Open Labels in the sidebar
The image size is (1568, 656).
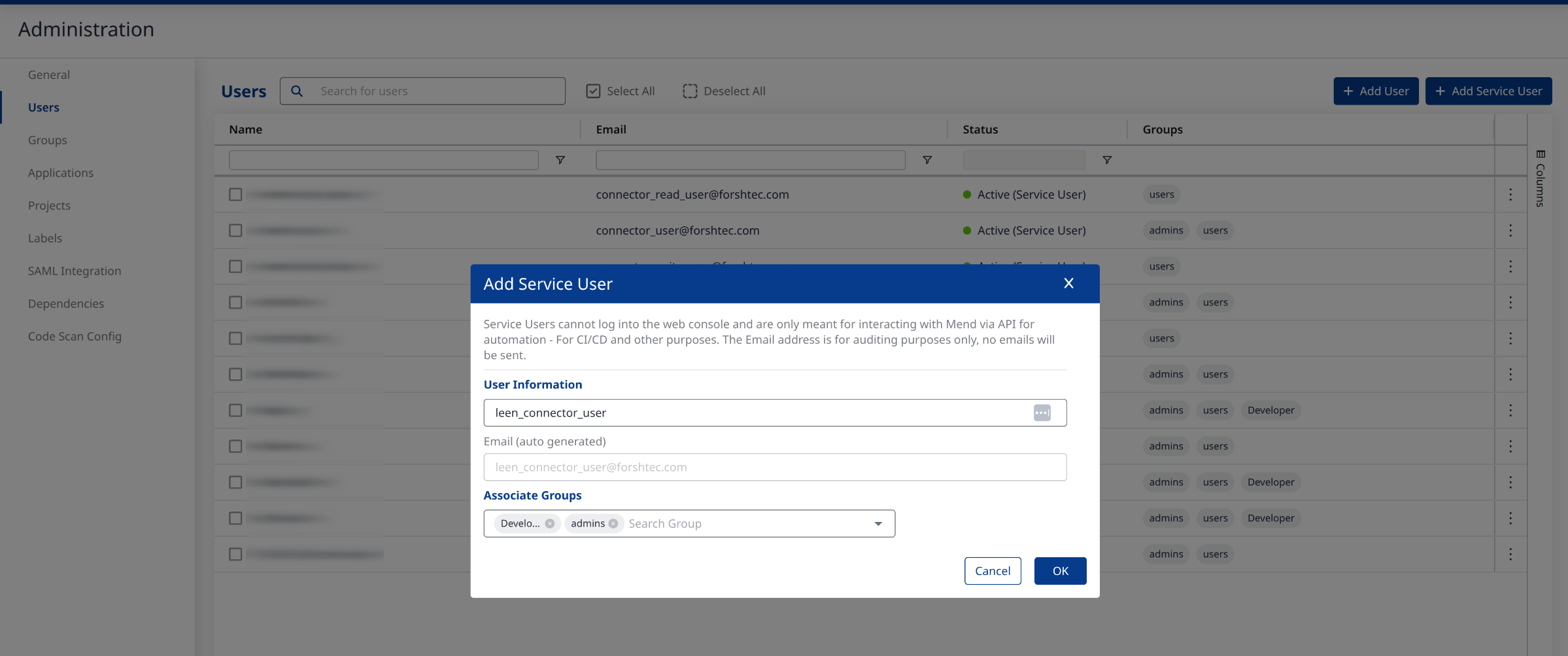tap(45, 238)
